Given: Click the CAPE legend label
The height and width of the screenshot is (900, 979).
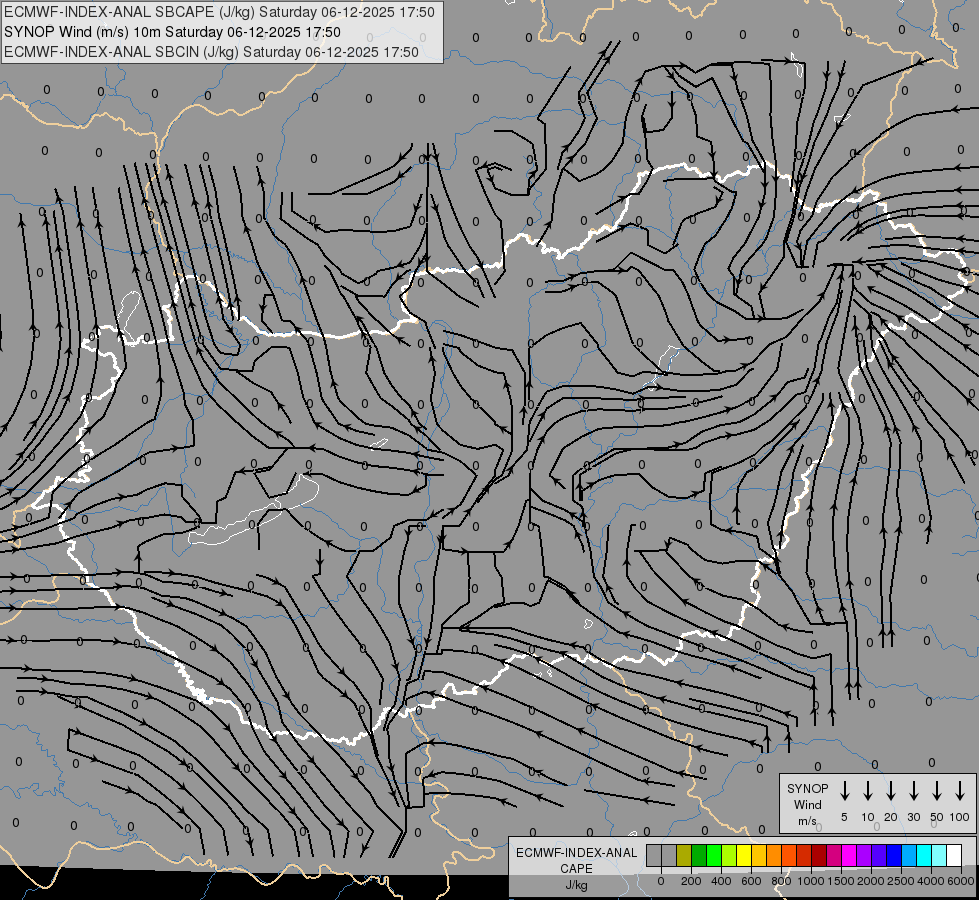Looking at the screenshot, I should (576, 869).
